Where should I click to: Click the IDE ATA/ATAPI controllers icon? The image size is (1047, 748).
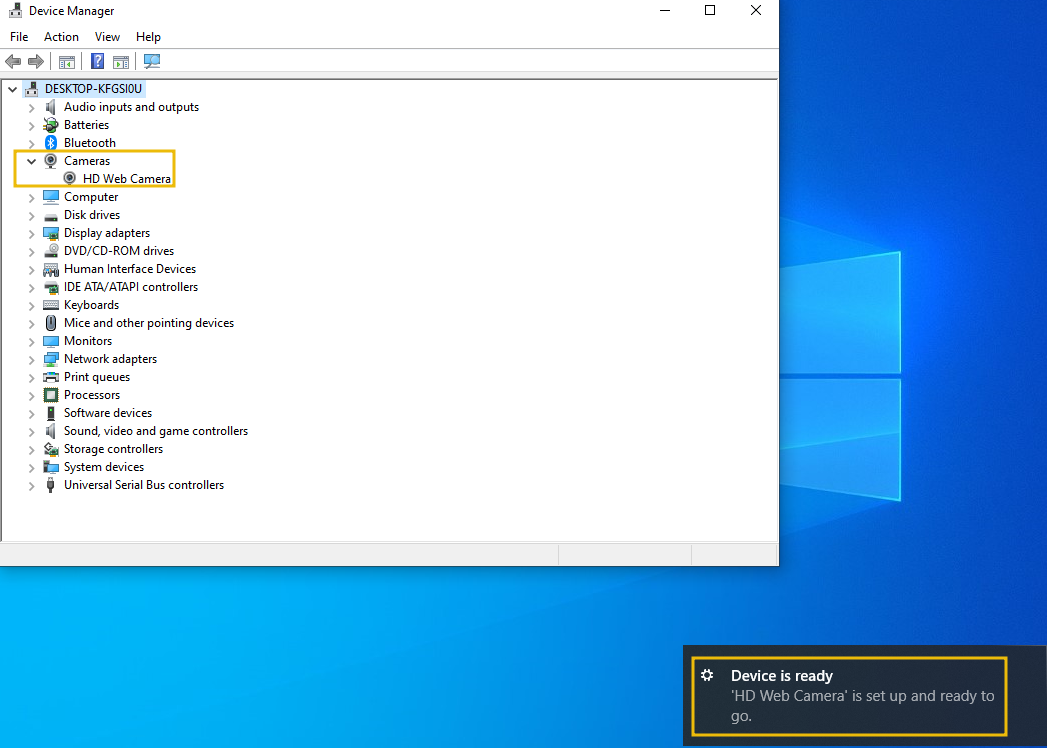[51, 288]
